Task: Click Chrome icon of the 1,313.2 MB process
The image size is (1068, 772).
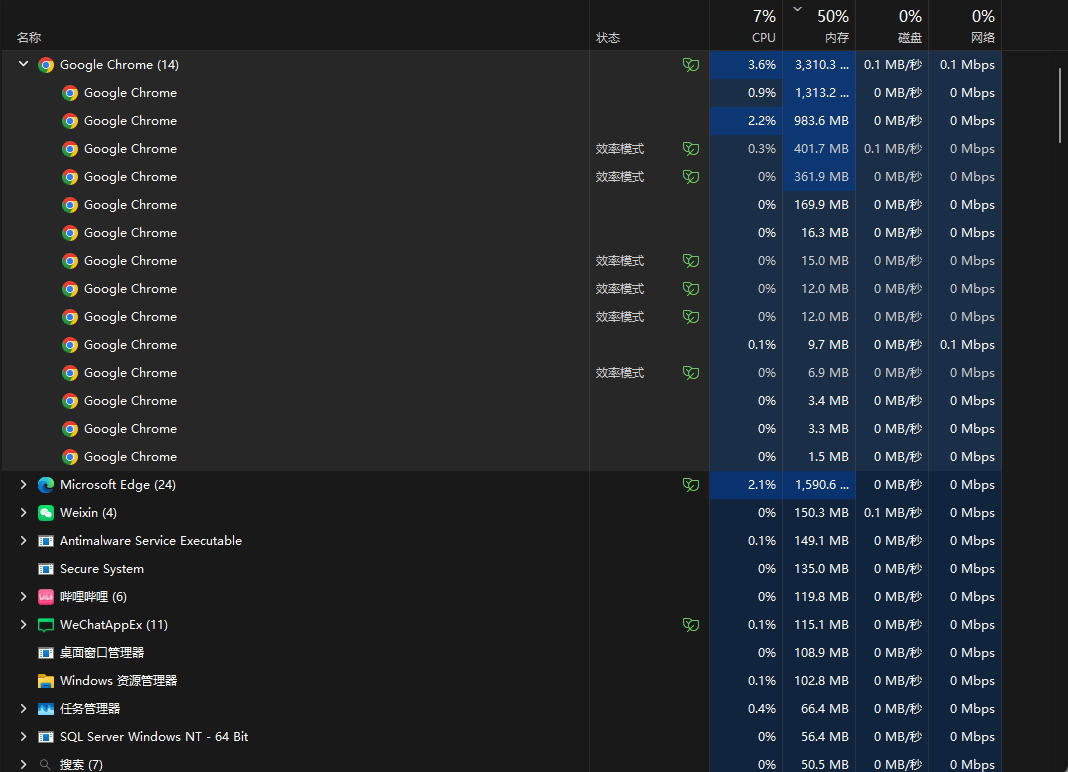Action: click(x=69, y=93)
